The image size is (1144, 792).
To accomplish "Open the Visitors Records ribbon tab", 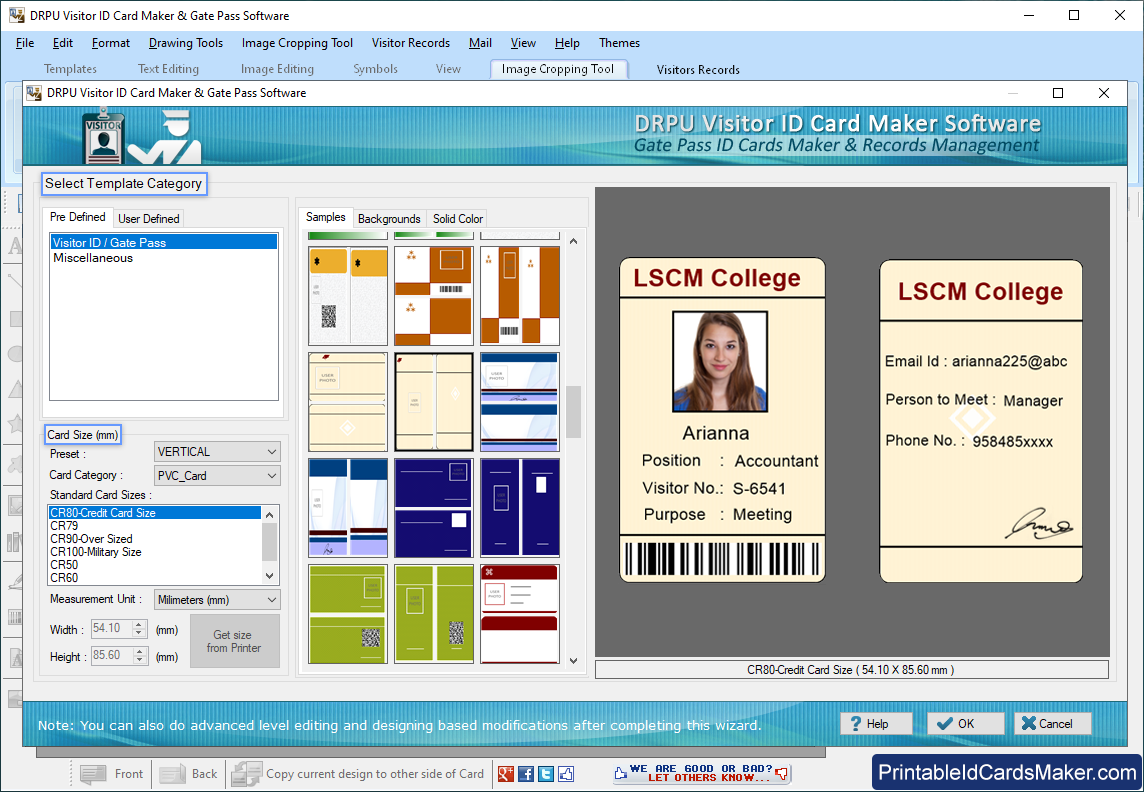I will pyautogui.click(x=698, y=70).
